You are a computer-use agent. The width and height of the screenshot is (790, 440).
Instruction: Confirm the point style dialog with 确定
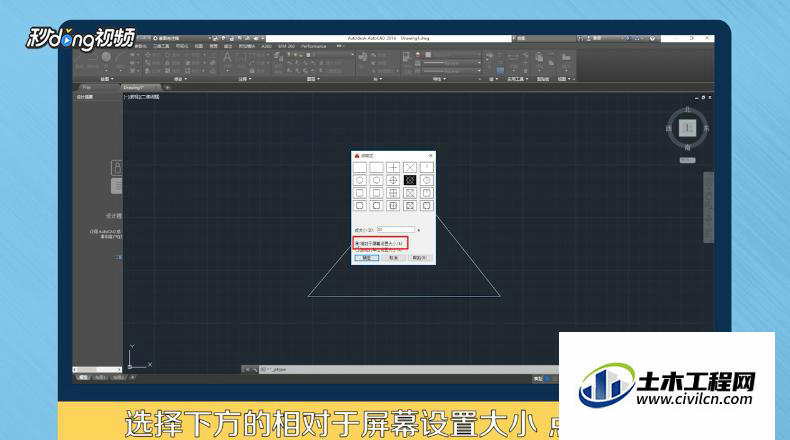pos(366,258)
